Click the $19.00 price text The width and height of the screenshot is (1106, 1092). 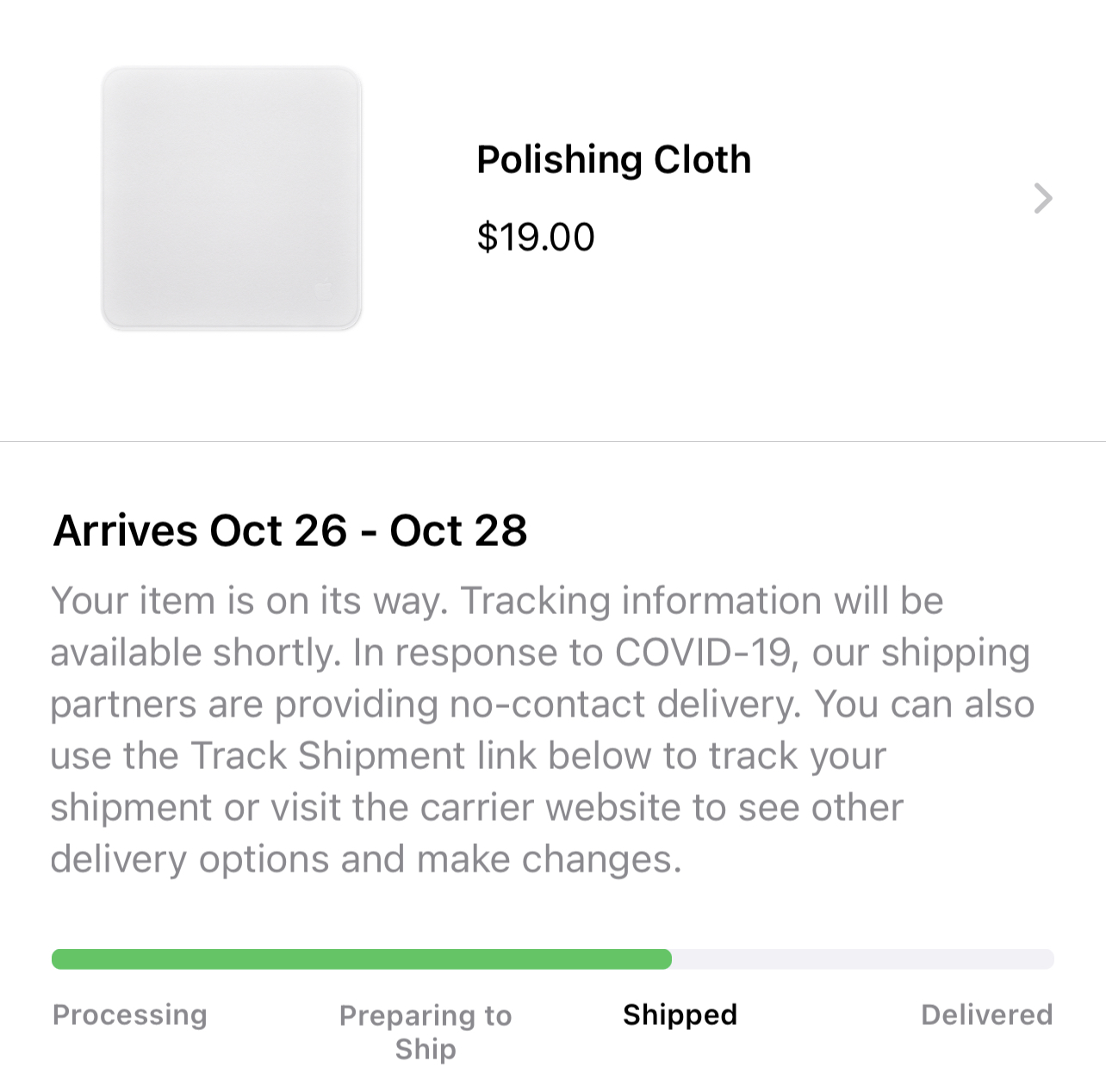(535, 238)
